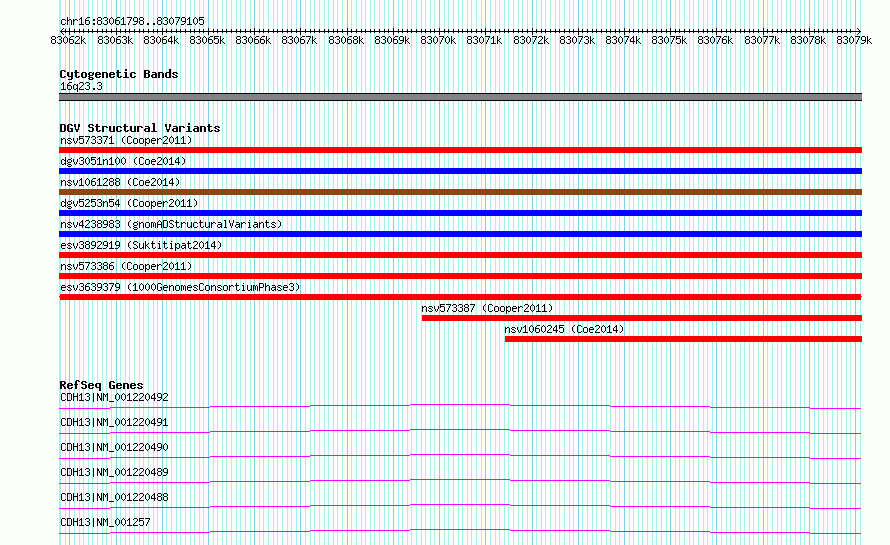
Task: Open transcript CDH13|NM_001220491 label
Action: click(114, 422)
